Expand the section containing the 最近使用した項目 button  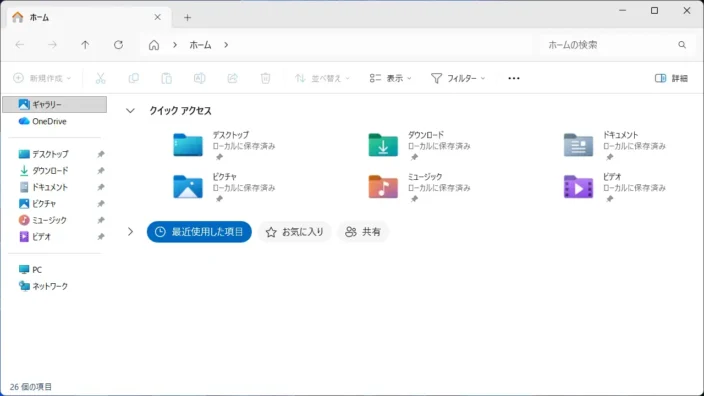pos(130,232)
